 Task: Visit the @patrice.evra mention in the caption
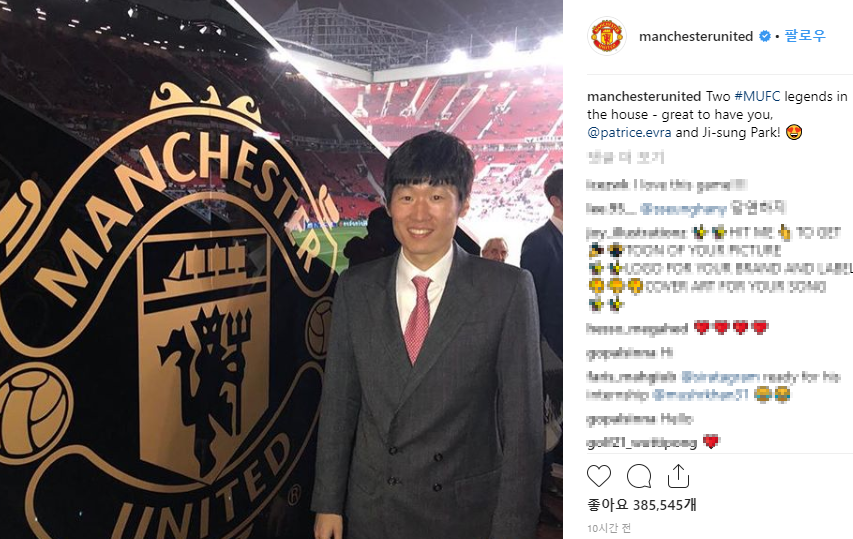[629, 132]
